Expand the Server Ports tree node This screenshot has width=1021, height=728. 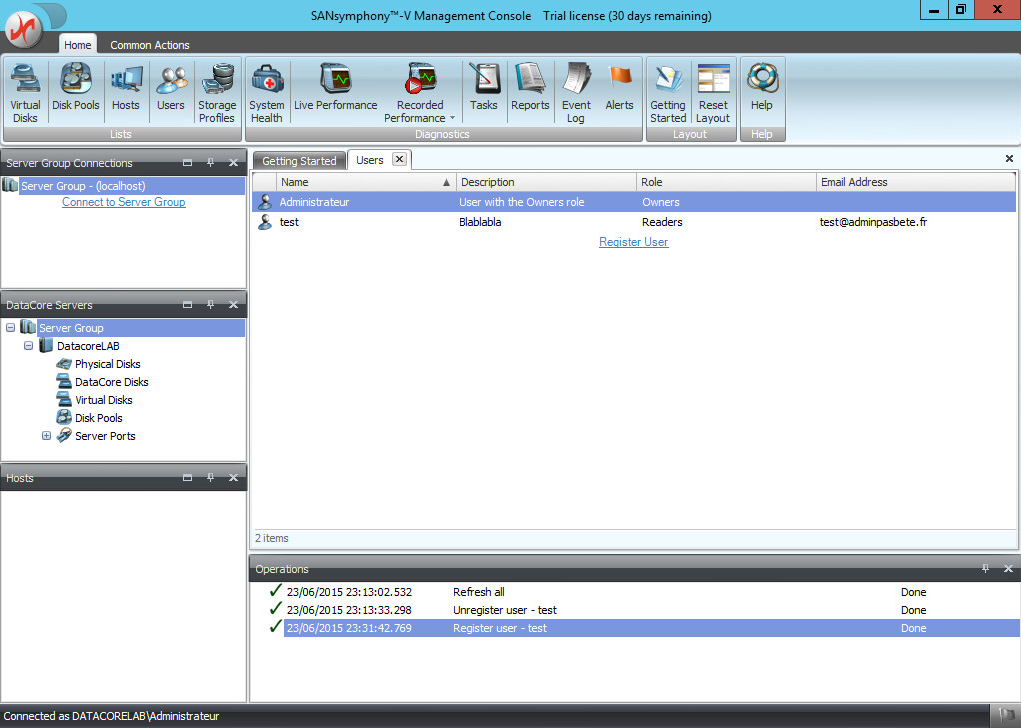point(46,436)
